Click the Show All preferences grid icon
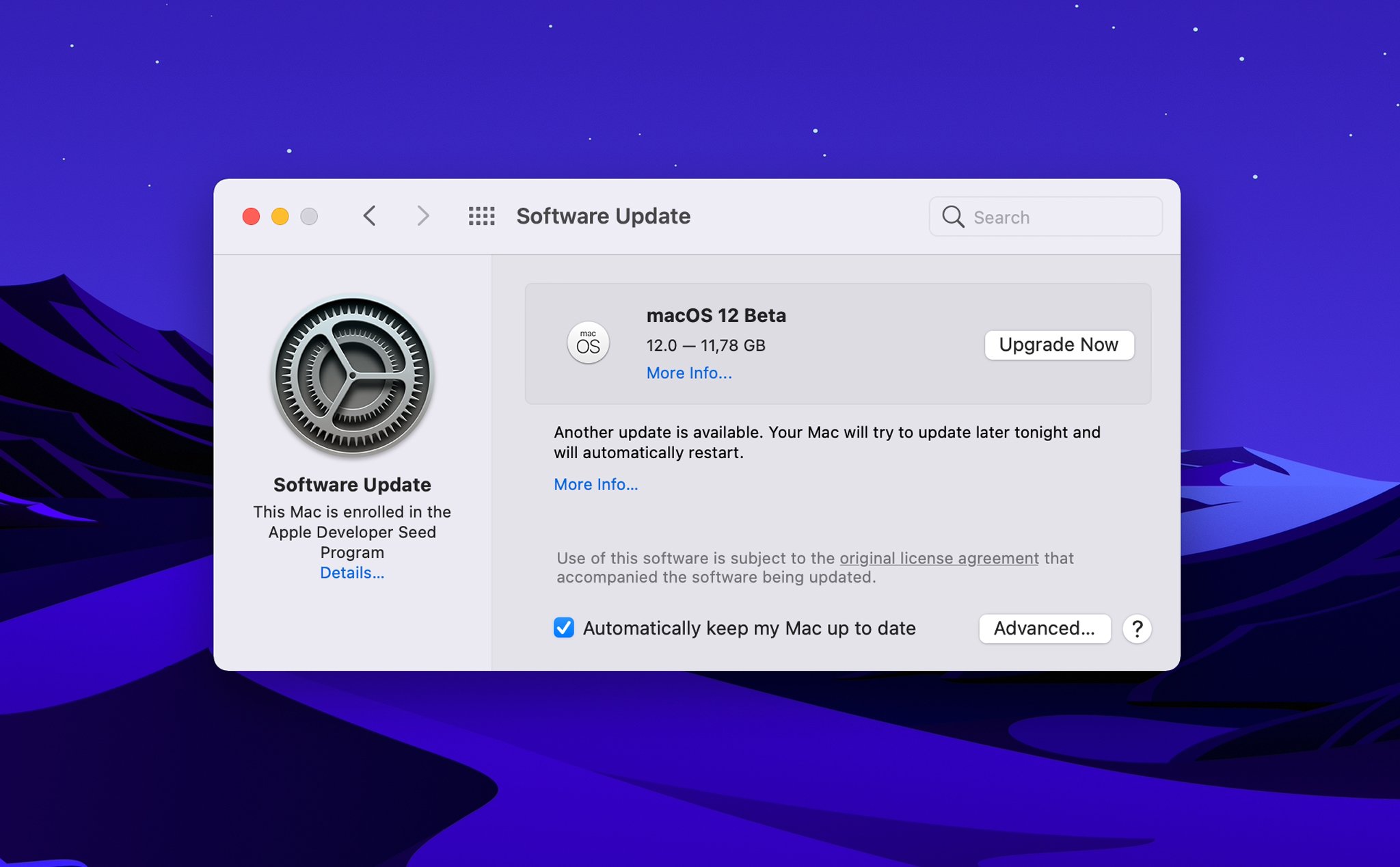The height and width of the screenshot is (867, 1400). [481, 216]
